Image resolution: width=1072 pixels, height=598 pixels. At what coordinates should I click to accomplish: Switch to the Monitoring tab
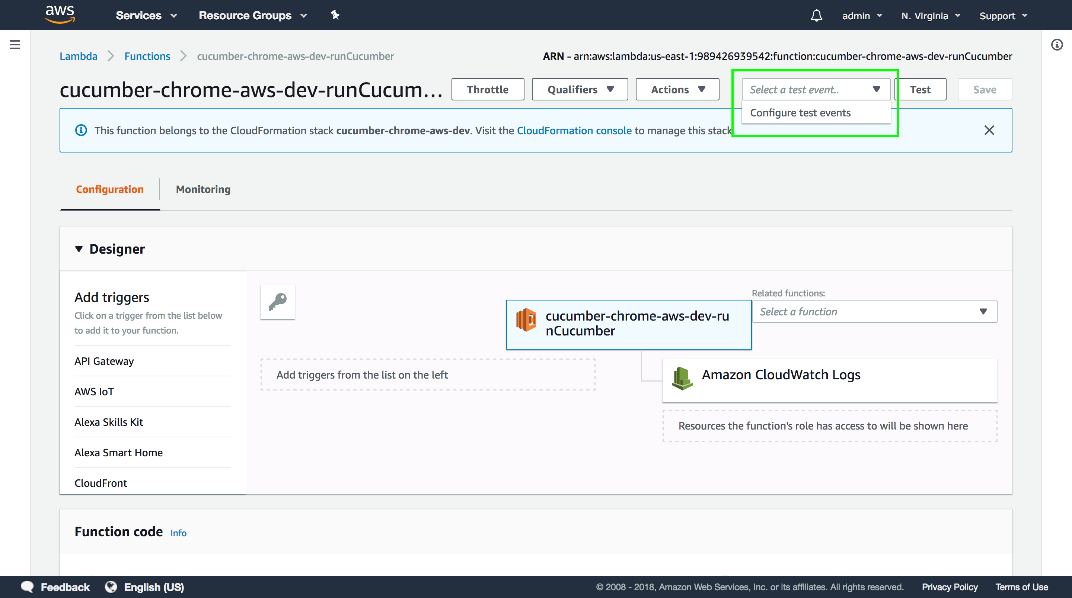click(203, 189)
